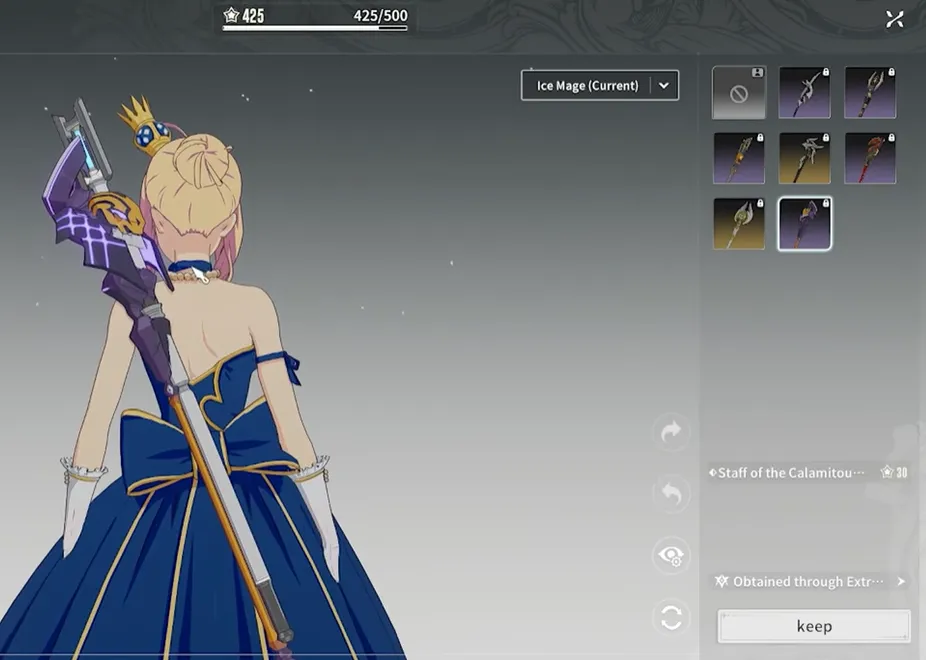Select the silver scythe staff in top row

pos(804,93)
